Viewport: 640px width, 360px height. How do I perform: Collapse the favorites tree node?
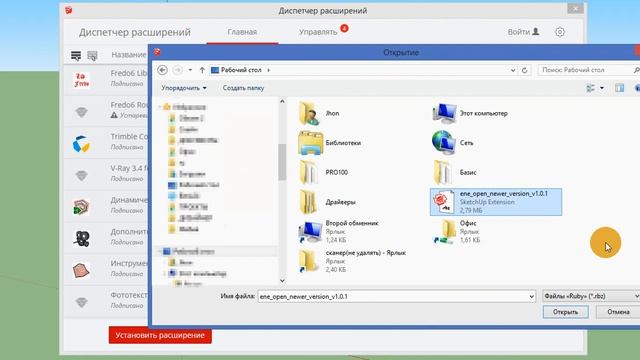tap(160, 107)
